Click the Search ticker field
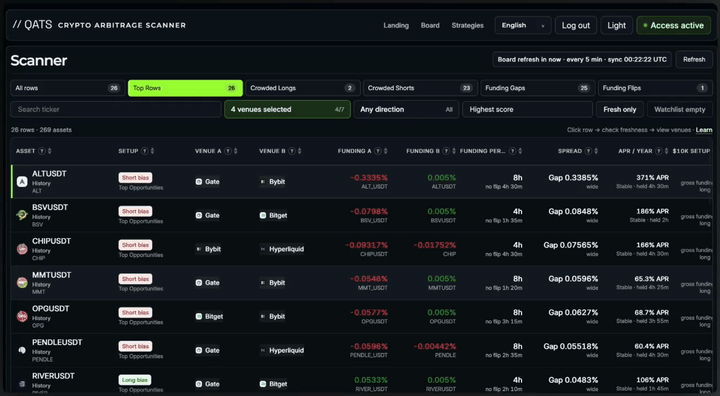The height and width of the screenshot is (396, 720). click(116, 109)
